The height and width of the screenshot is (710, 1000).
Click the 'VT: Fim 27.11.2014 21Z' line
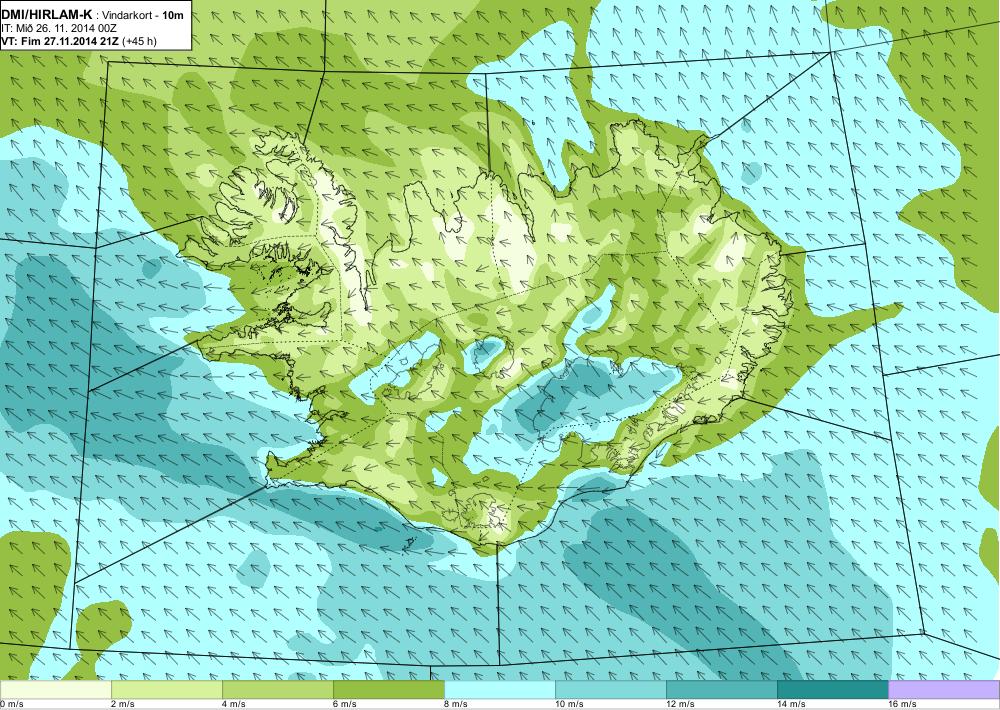(60, 41)
